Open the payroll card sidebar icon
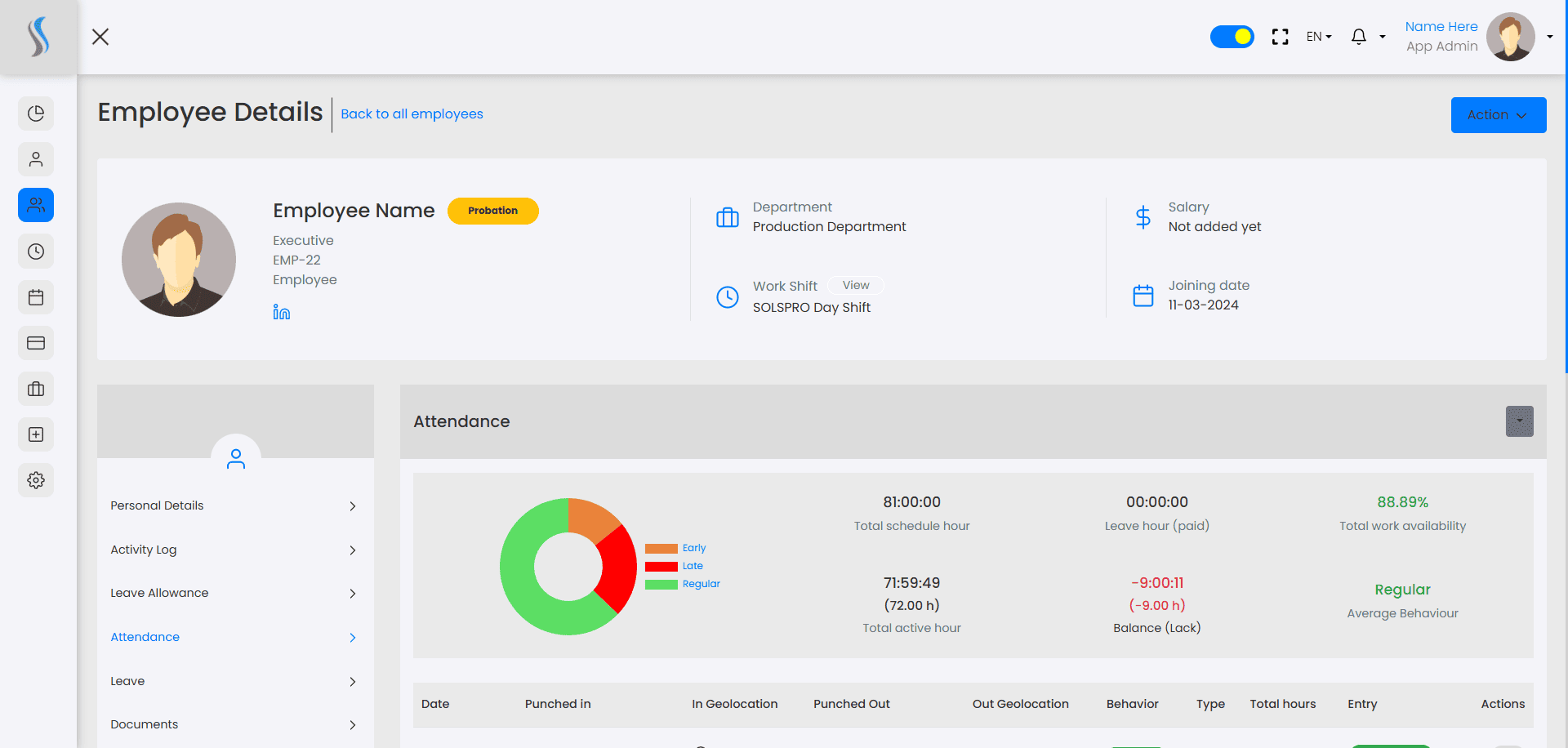 coord(36,343)
